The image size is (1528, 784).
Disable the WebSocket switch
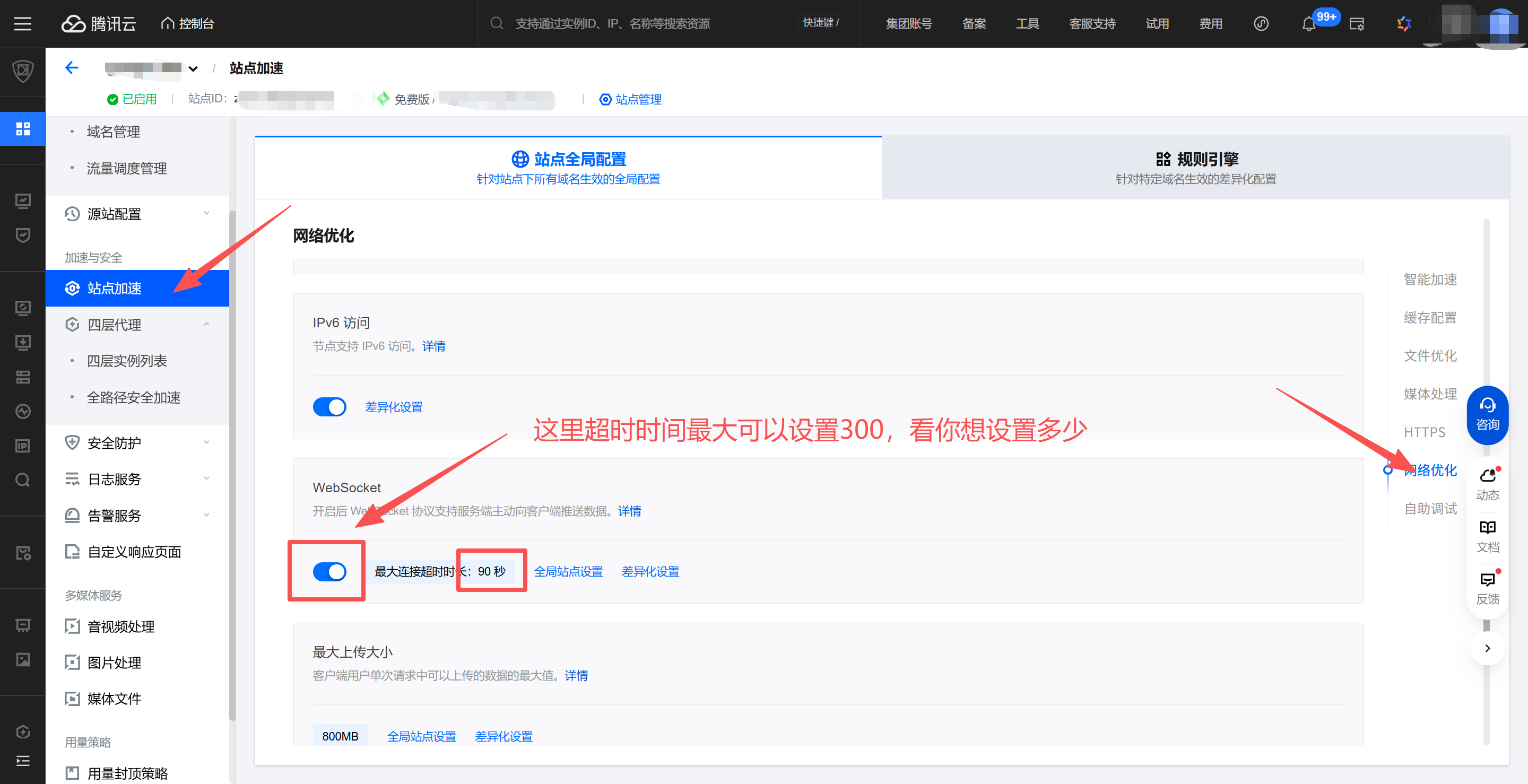(329, 572)
